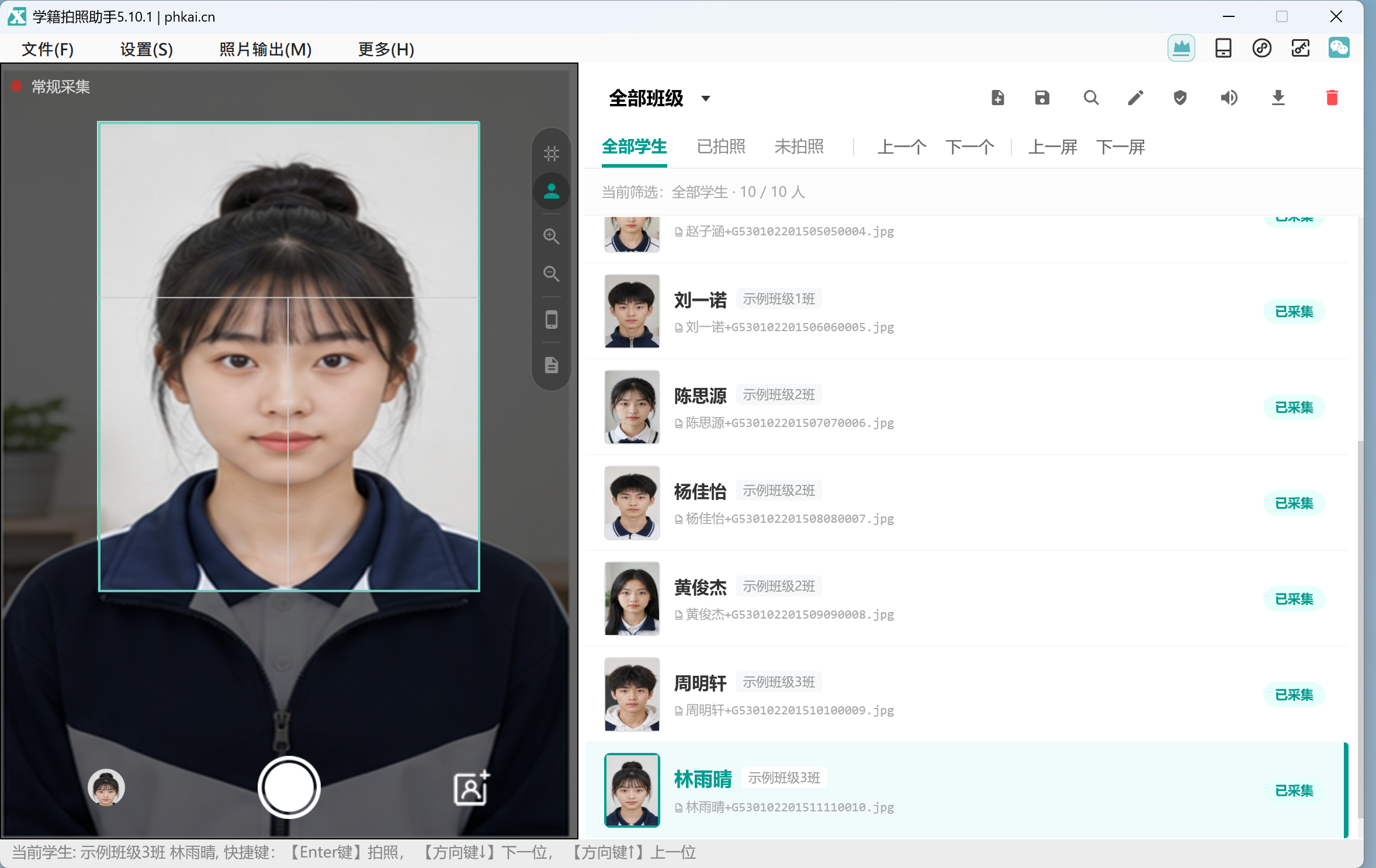The width and height of the screenshot is (1376, 868).
Task: Select student 陈思源 in the list
Action: tap(966, 407)
